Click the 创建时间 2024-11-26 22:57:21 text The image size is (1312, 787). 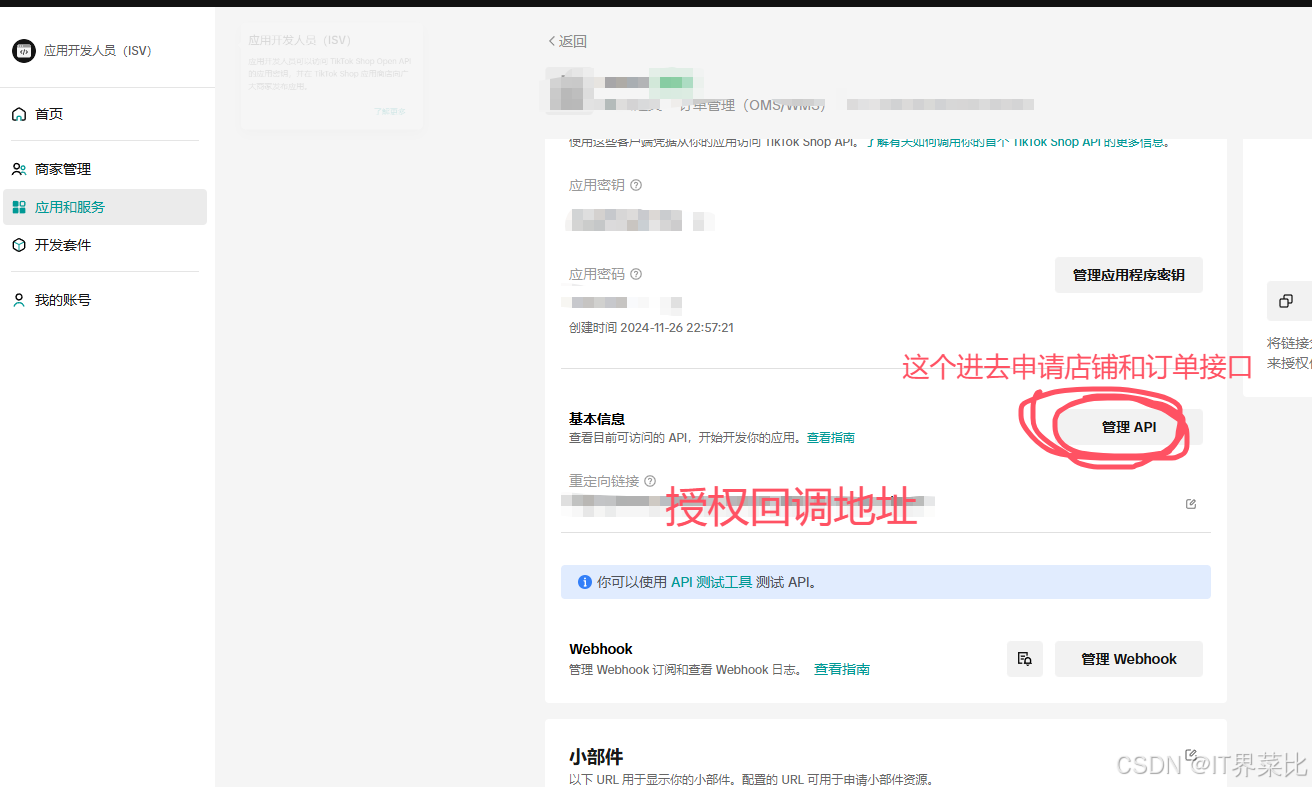652,328
